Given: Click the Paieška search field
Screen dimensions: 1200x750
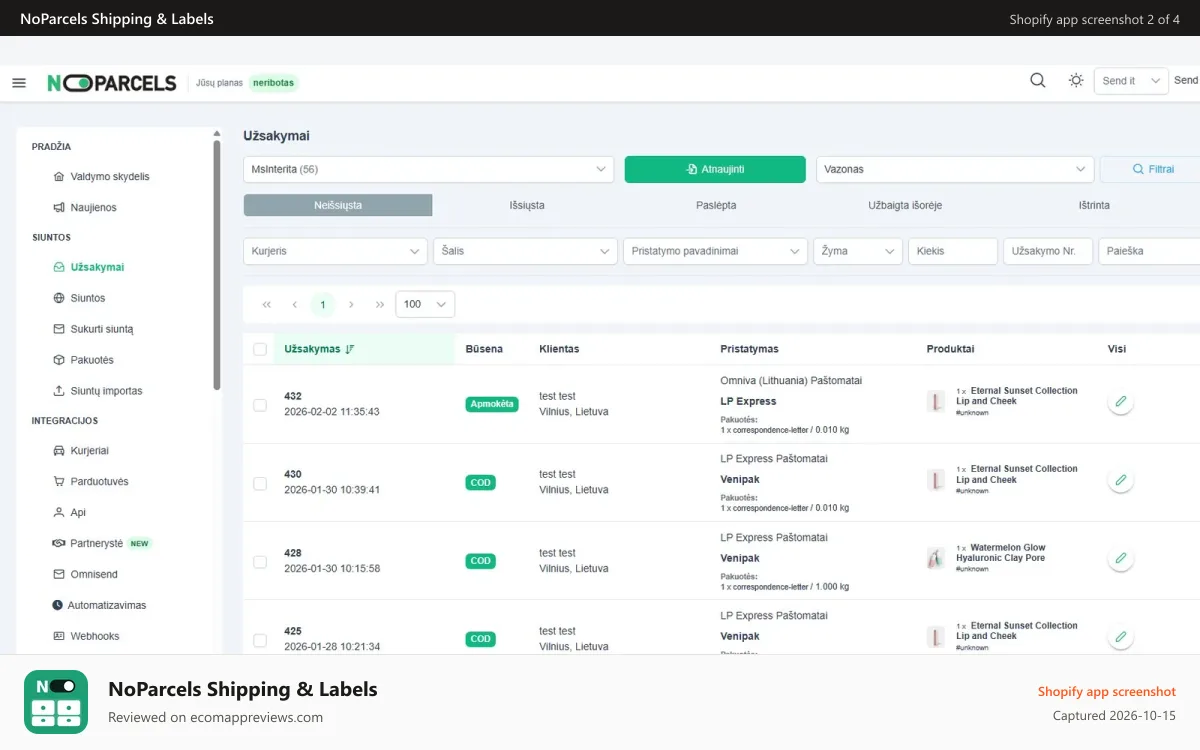Looking at the screenshot, I should tap(1149, 251).
